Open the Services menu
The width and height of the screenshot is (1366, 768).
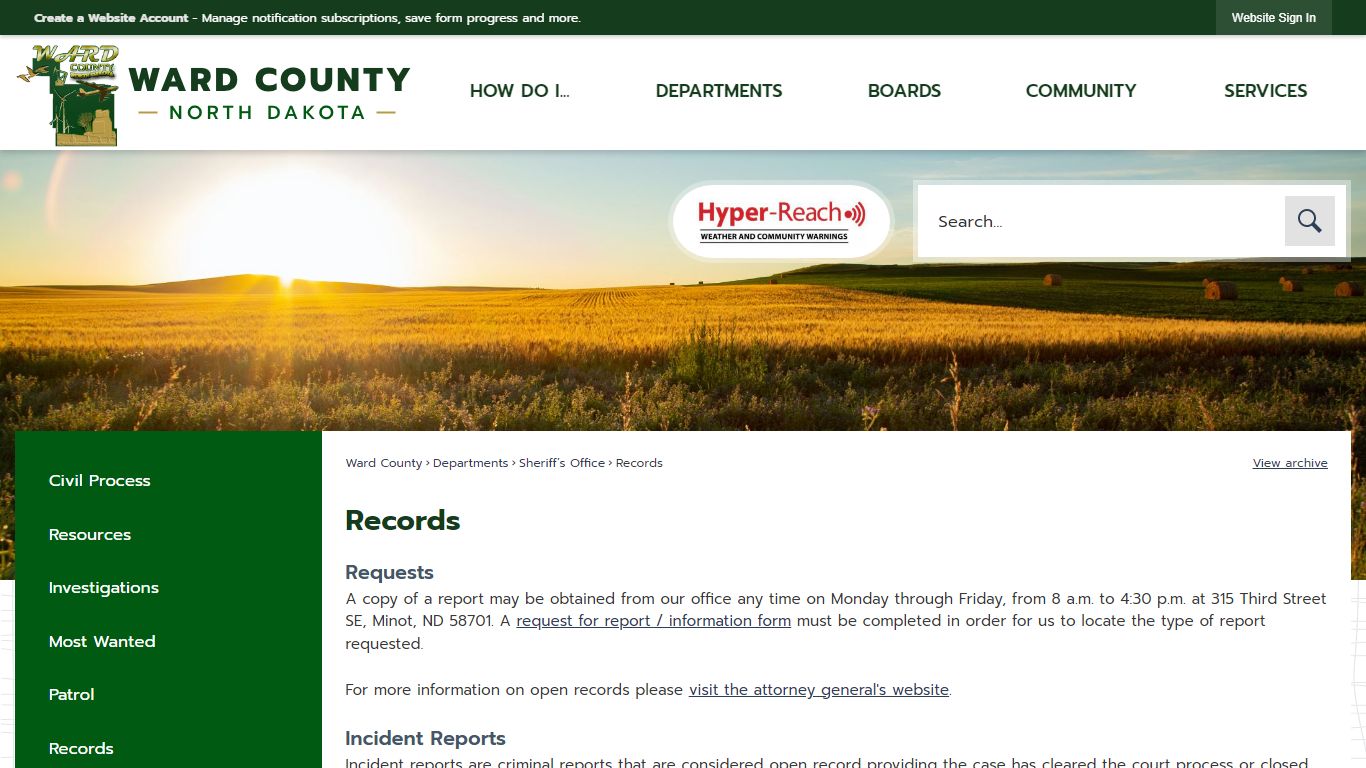coord(1265,91)
